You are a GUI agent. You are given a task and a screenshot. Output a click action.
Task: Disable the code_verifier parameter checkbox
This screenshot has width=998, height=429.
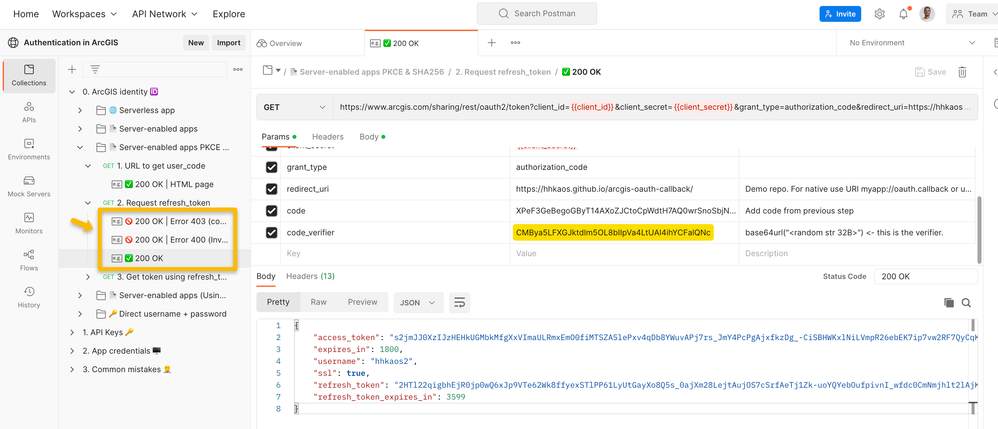click(271, 232)
